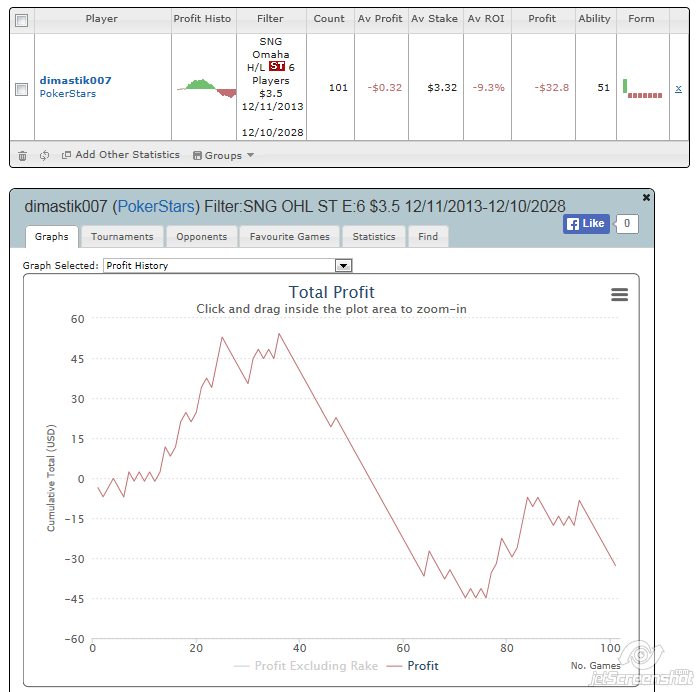Viewport: 699px width, 692px height.
Task: Click the -$0.32 average profit value
Action: tap(385, 88)
